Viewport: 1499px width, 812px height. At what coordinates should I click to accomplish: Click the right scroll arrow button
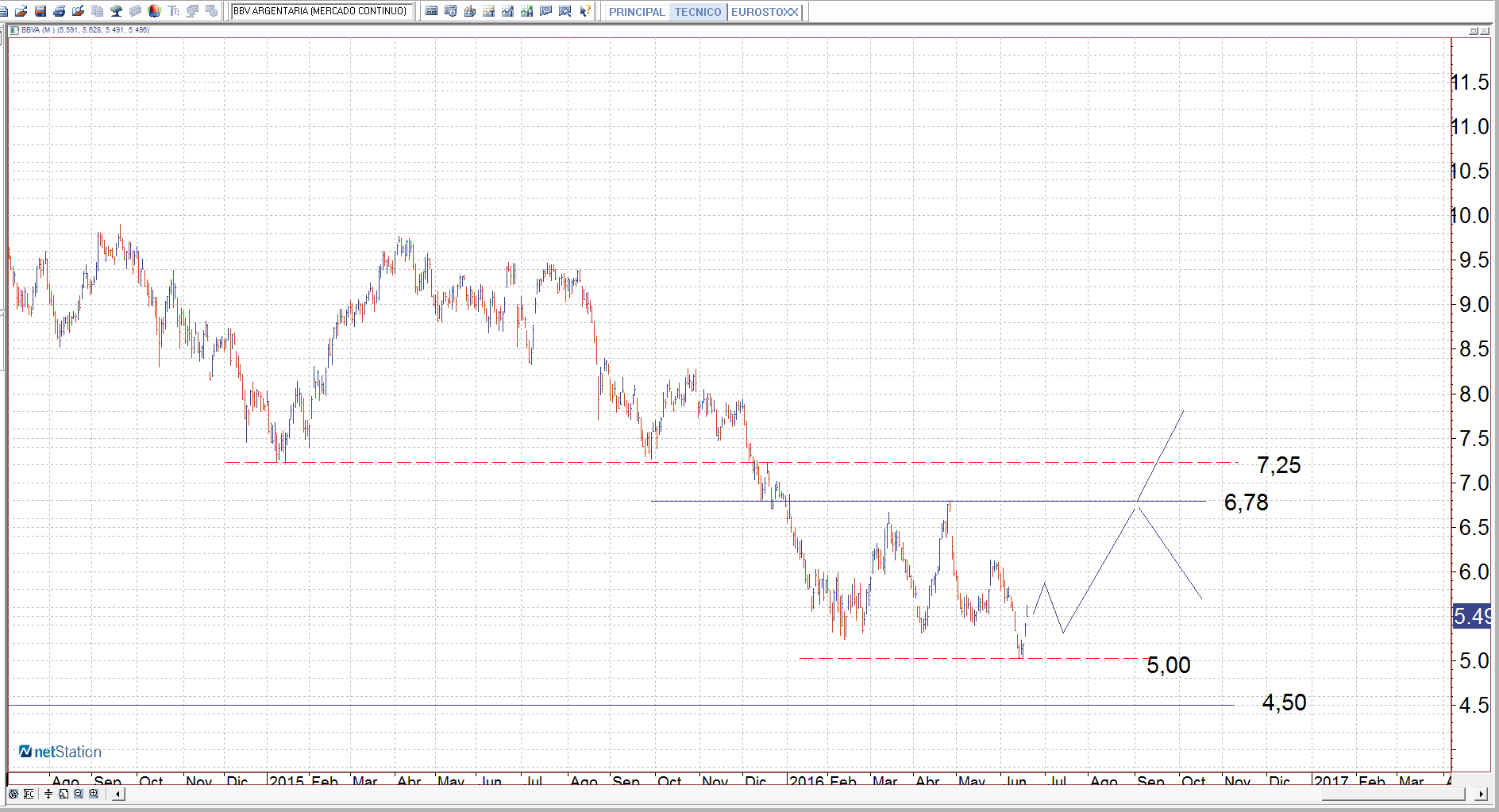(1481, 794)
